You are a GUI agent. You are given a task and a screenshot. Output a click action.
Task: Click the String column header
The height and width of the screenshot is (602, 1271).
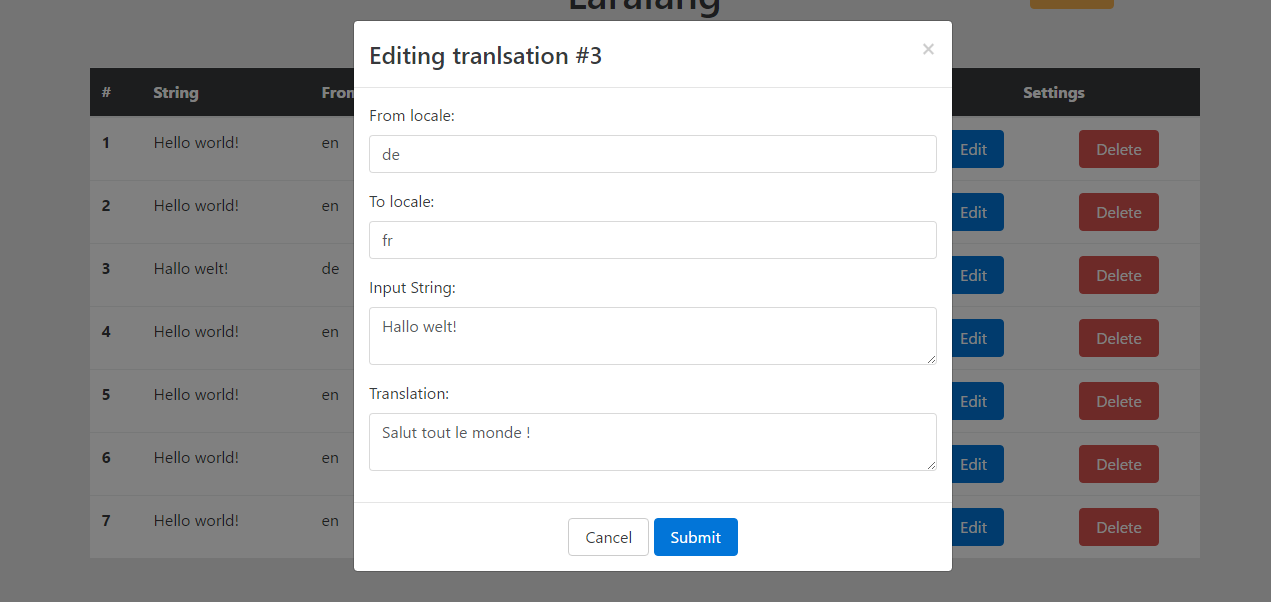pos(176,93)
